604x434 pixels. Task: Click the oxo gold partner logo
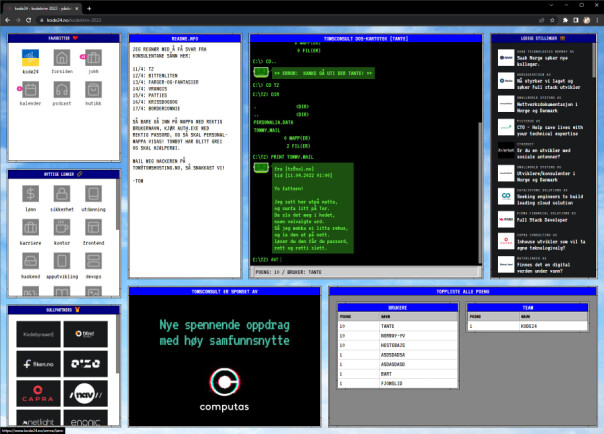(86, 364)
